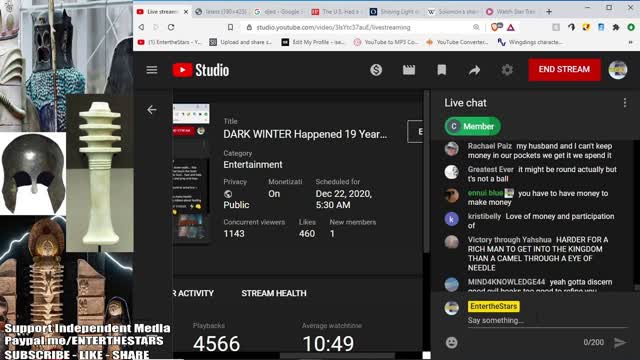The width and height of the screenshot is (640, 360).
Task: Expand hidden bookmarks chevron
Action: 630,42
